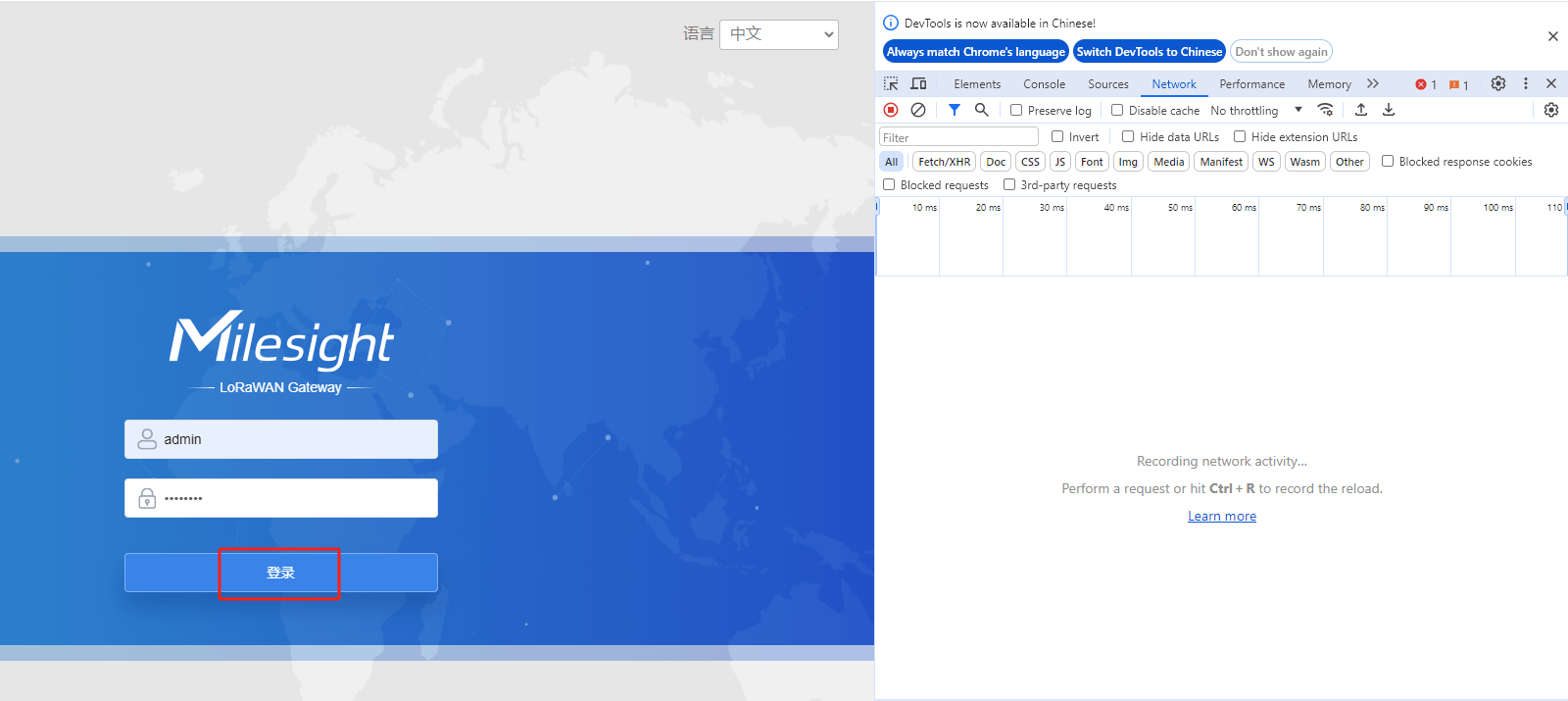Open network conditions wifi icon

click(x=1325, y=110)
